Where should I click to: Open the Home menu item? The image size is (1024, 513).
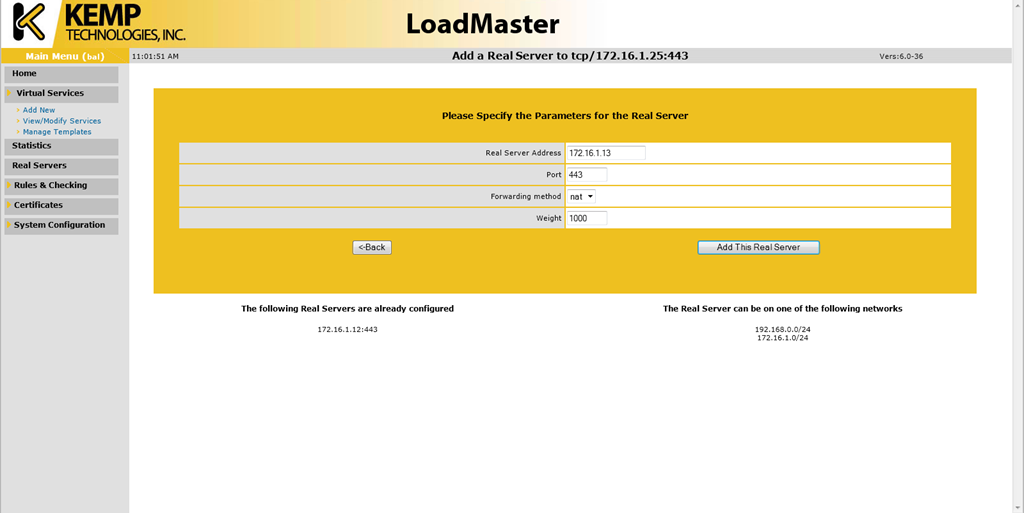pos(61,74)
